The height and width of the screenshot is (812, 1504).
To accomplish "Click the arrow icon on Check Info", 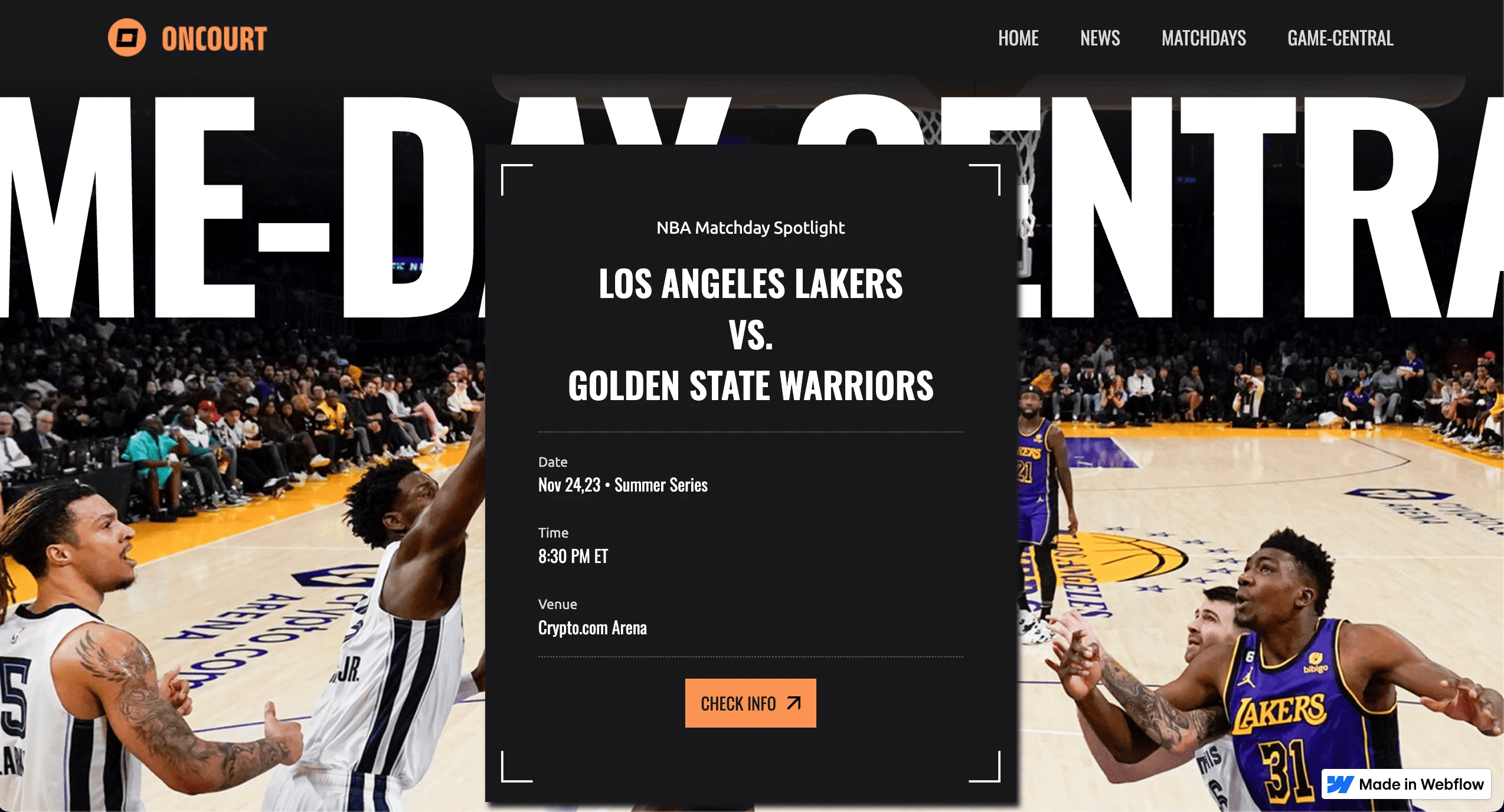I will coord(794,703).
